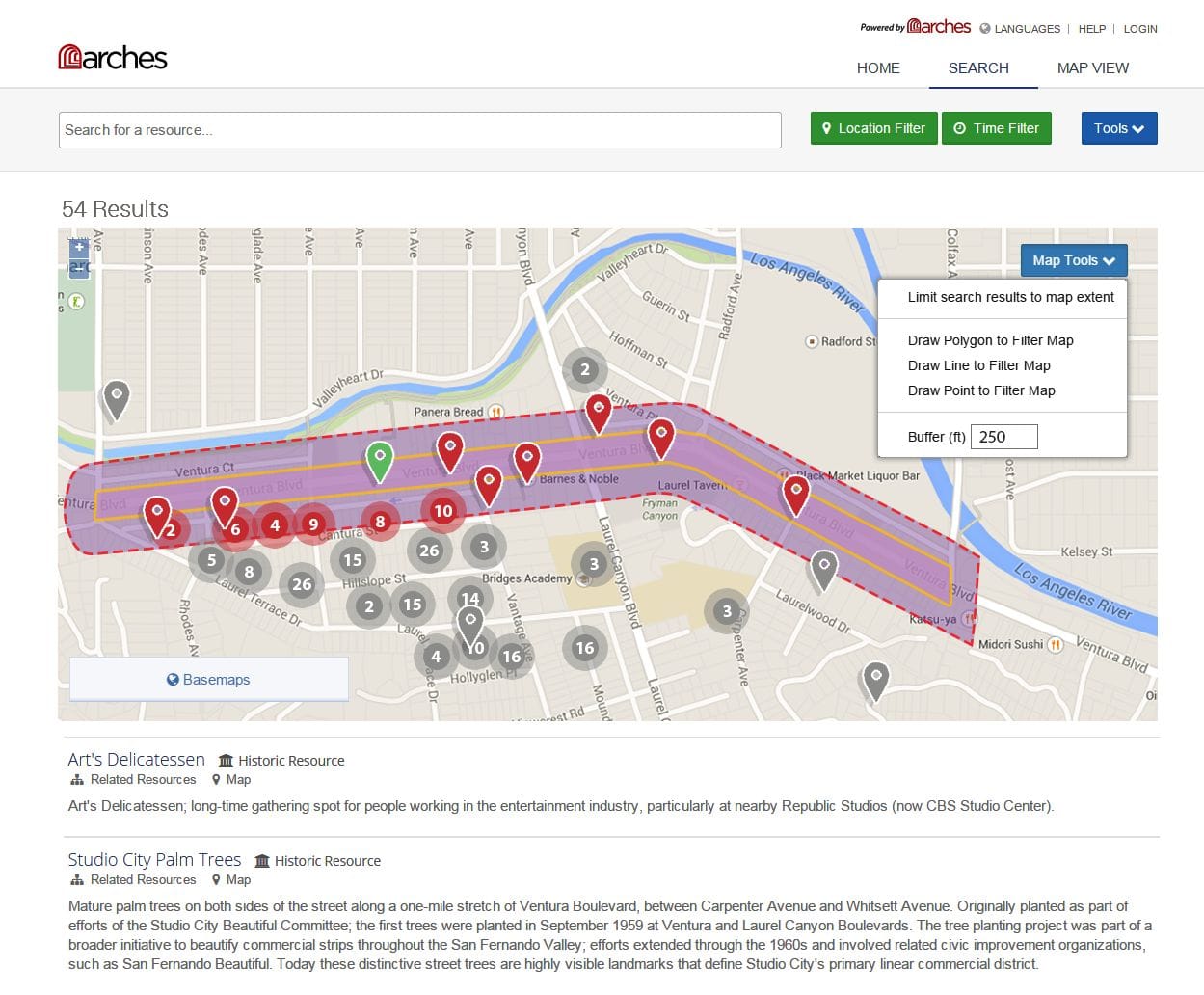Go to the MAP VIEW tab
Screen dimensions: 1204x995
1092,68
